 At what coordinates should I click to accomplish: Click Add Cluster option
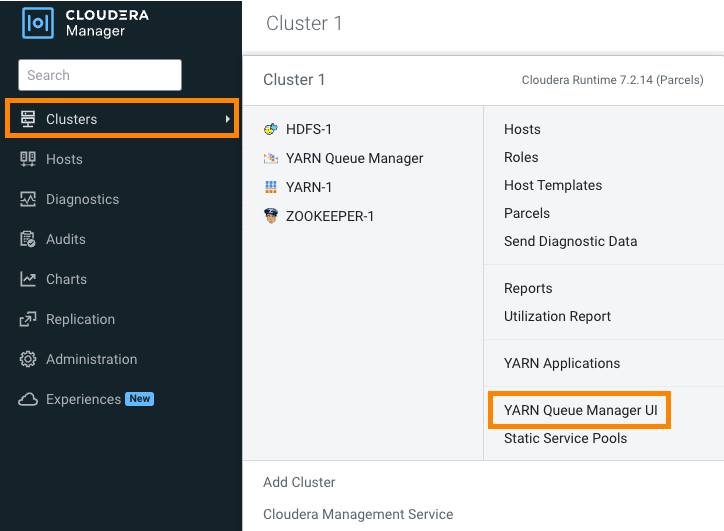pos(299,482)
